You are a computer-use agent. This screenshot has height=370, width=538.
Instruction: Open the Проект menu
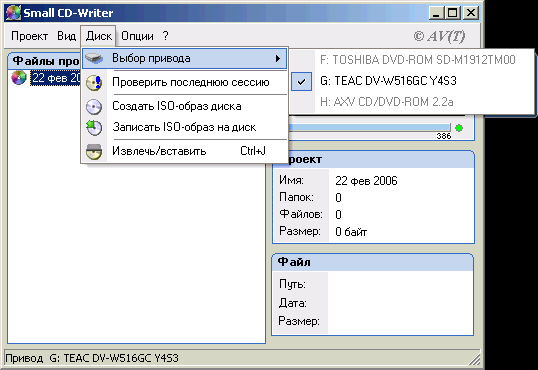coord(30,36)
